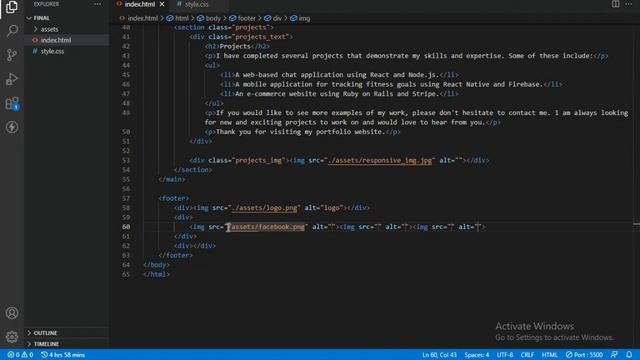This screenshot has width=640, height=360.
Task: Click the assets/facebook.png path on line 60
Action: 268,227
